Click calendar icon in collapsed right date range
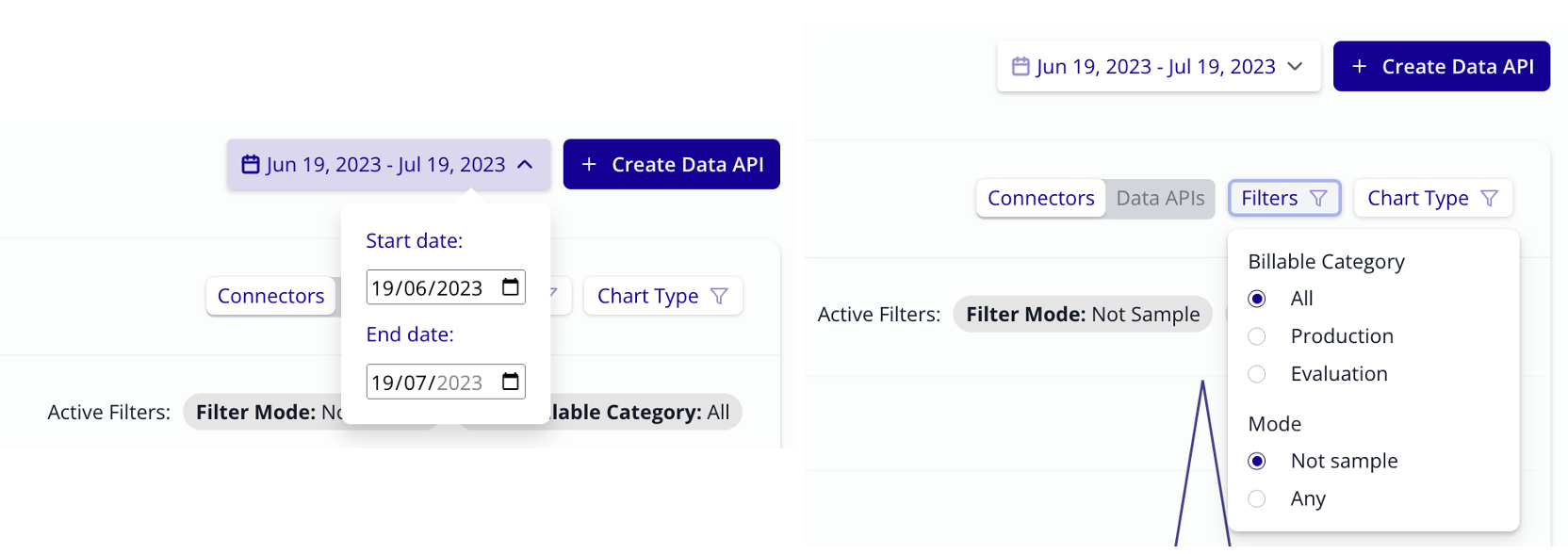Screen dimensions: 1568x554 (x=1021, y=66)
